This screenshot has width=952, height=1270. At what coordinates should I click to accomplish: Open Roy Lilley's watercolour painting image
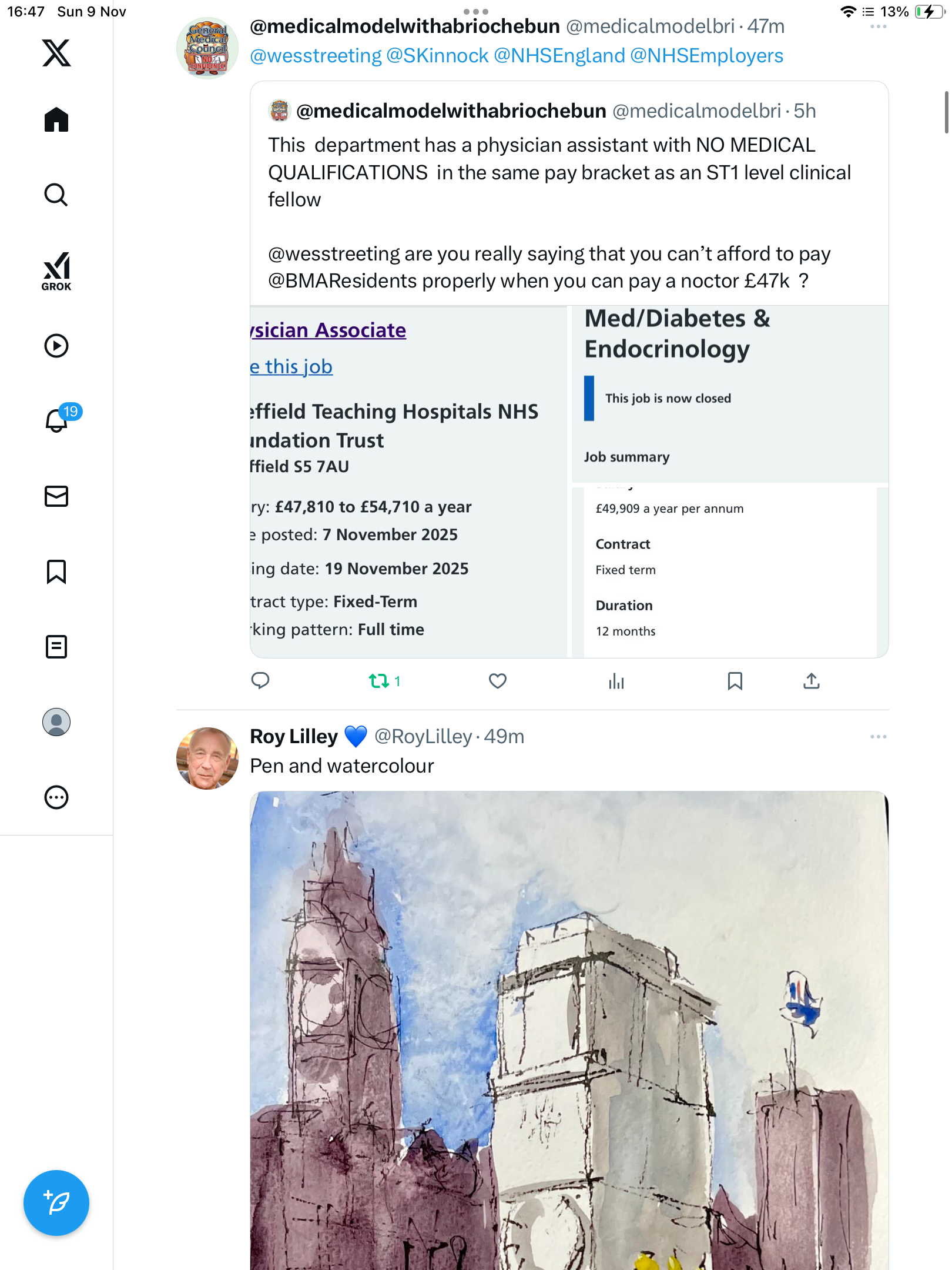click(x=569, y=1029)
